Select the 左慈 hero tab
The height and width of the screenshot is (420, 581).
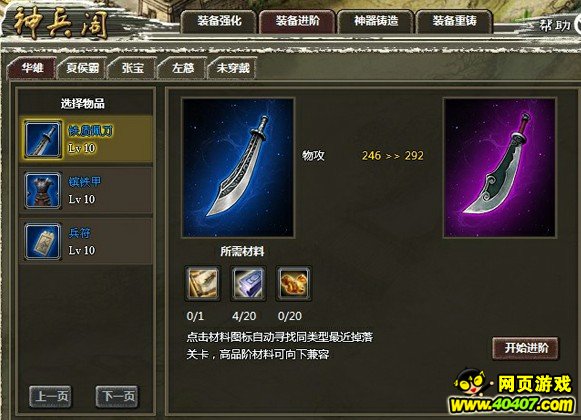click(x=183, y=68)
